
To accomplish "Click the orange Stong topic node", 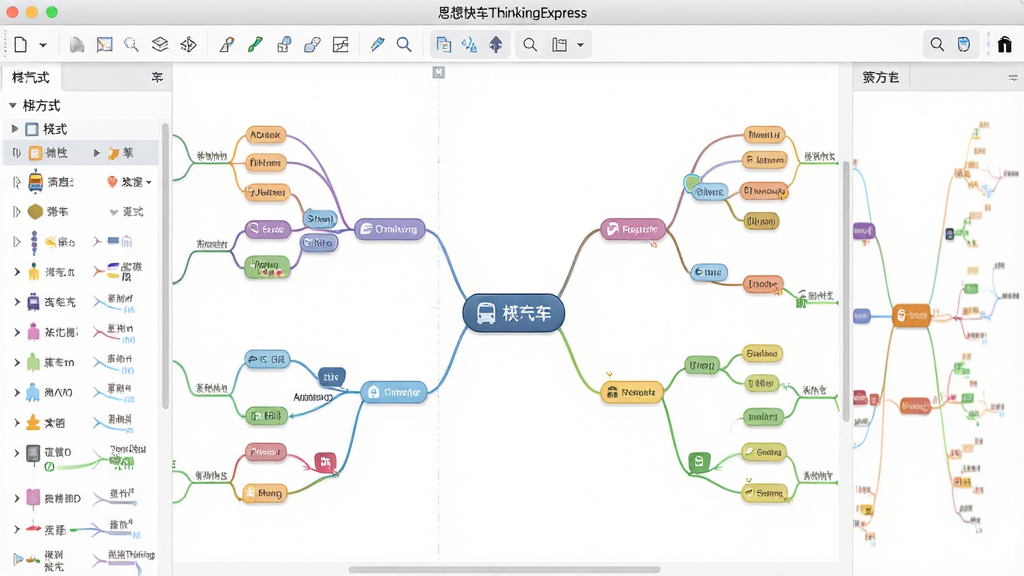I will point(264,493).
